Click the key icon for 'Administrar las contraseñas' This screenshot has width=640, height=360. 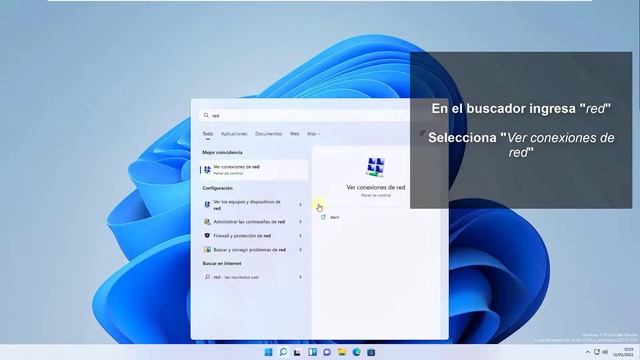pyautogui.click(x=207, y=222)
